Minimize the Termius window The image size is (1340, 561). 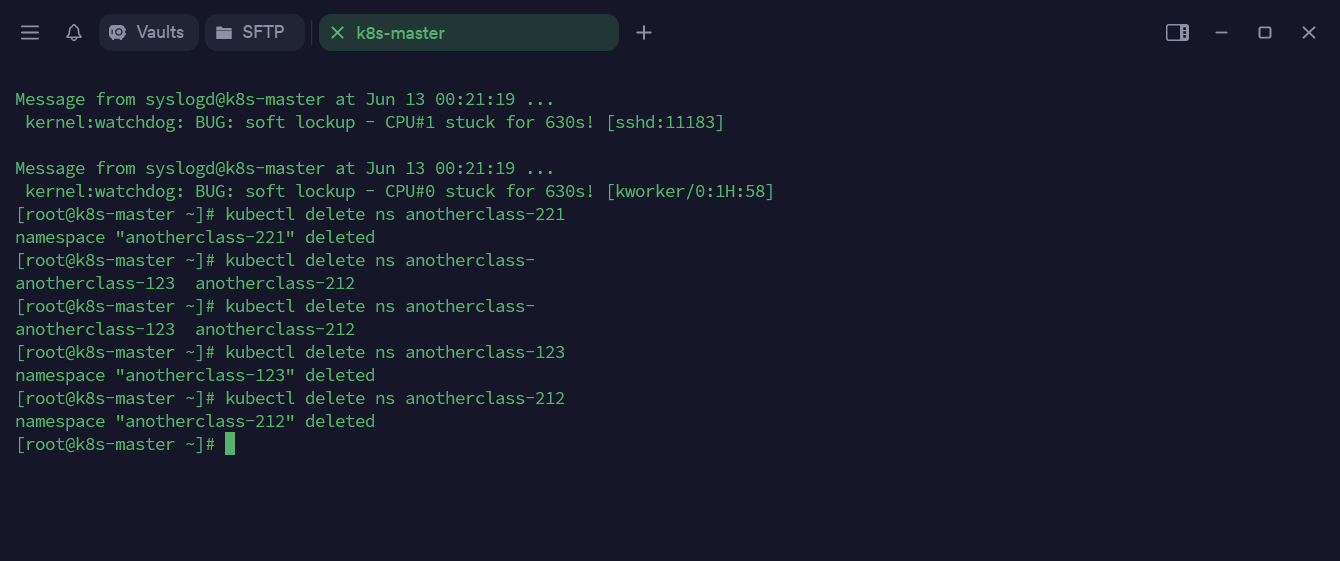click(x=1221, y=33)
